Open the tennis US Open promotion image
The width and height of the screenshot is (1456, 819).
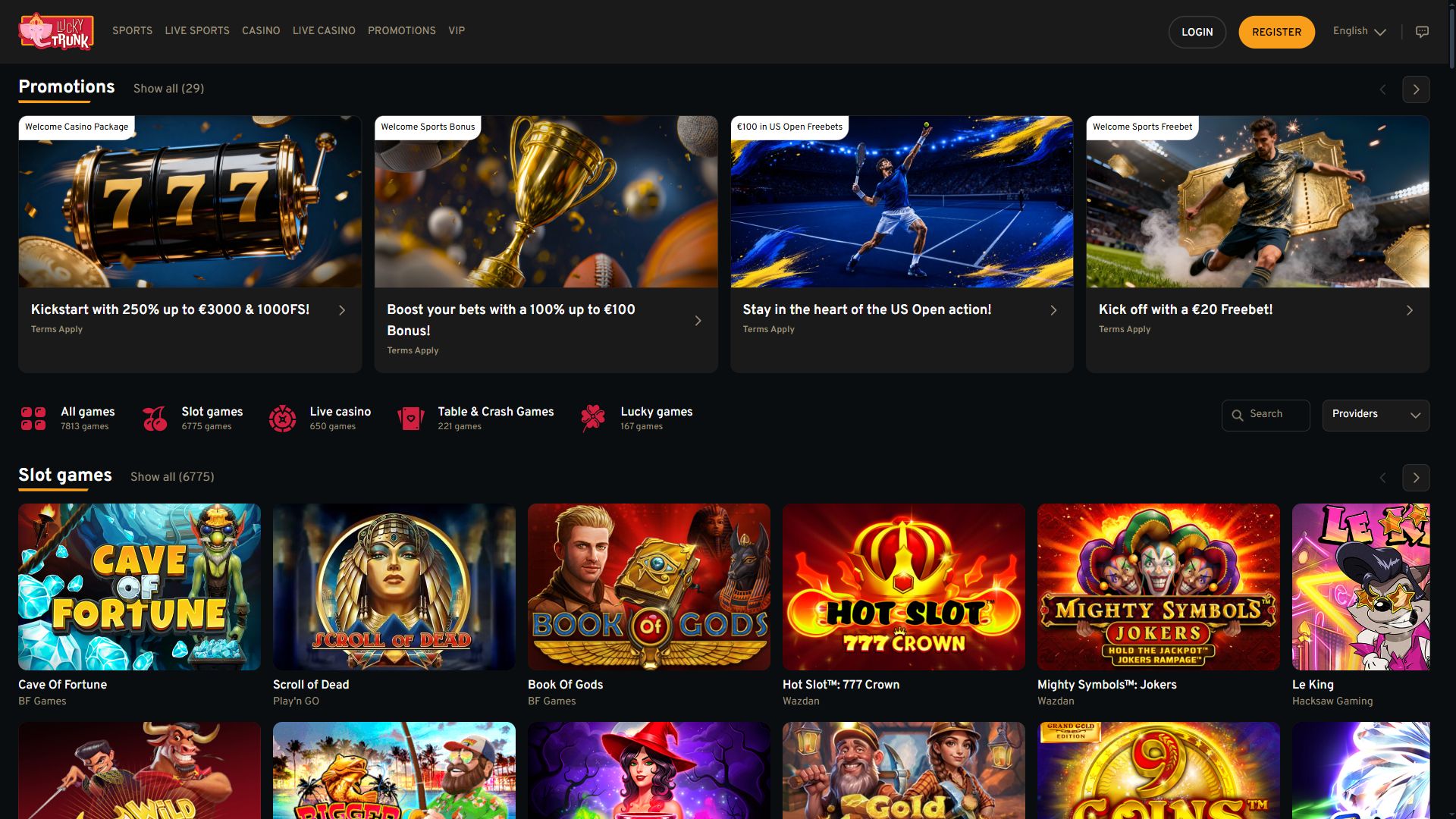902,202
